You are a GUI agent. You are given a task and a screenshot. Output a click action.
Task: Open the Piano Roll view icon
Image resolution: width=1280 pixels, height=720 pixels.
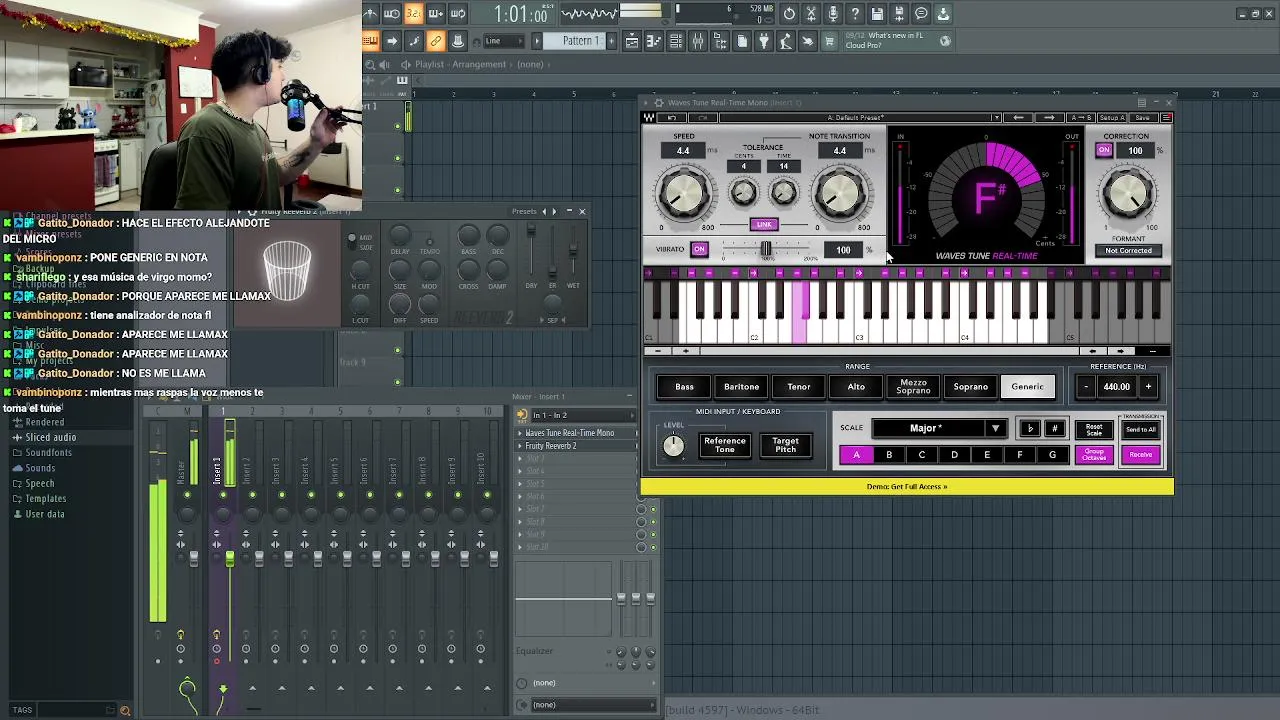click(x=655, y=41)
